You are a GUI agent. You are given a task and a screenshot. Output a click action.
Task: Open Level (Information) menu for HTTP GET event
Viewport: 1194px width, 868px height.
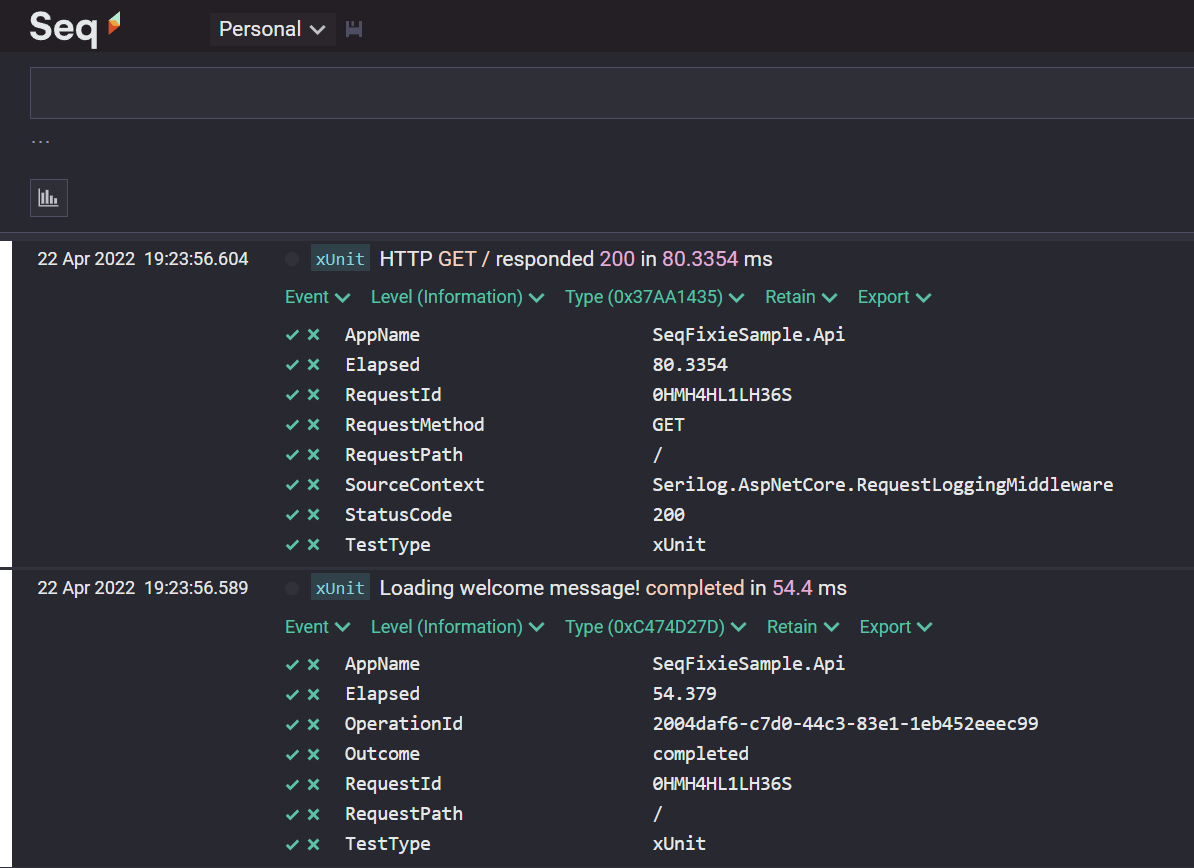[x=458, y=297]
